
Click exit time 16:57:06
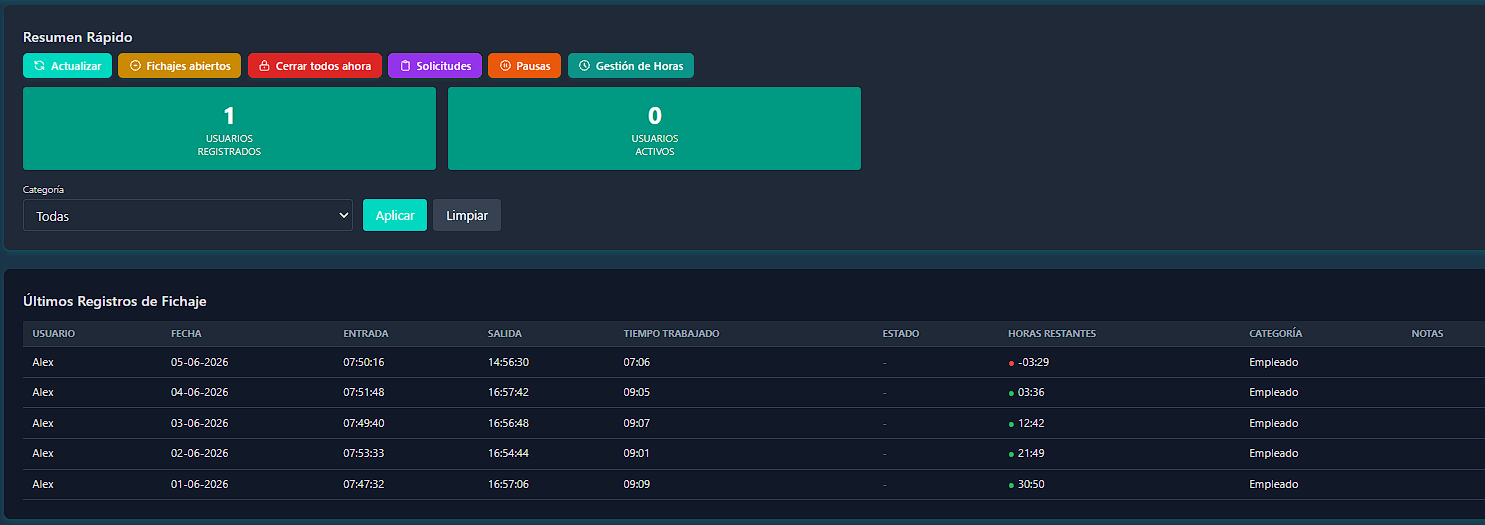[x=509, y=484]
